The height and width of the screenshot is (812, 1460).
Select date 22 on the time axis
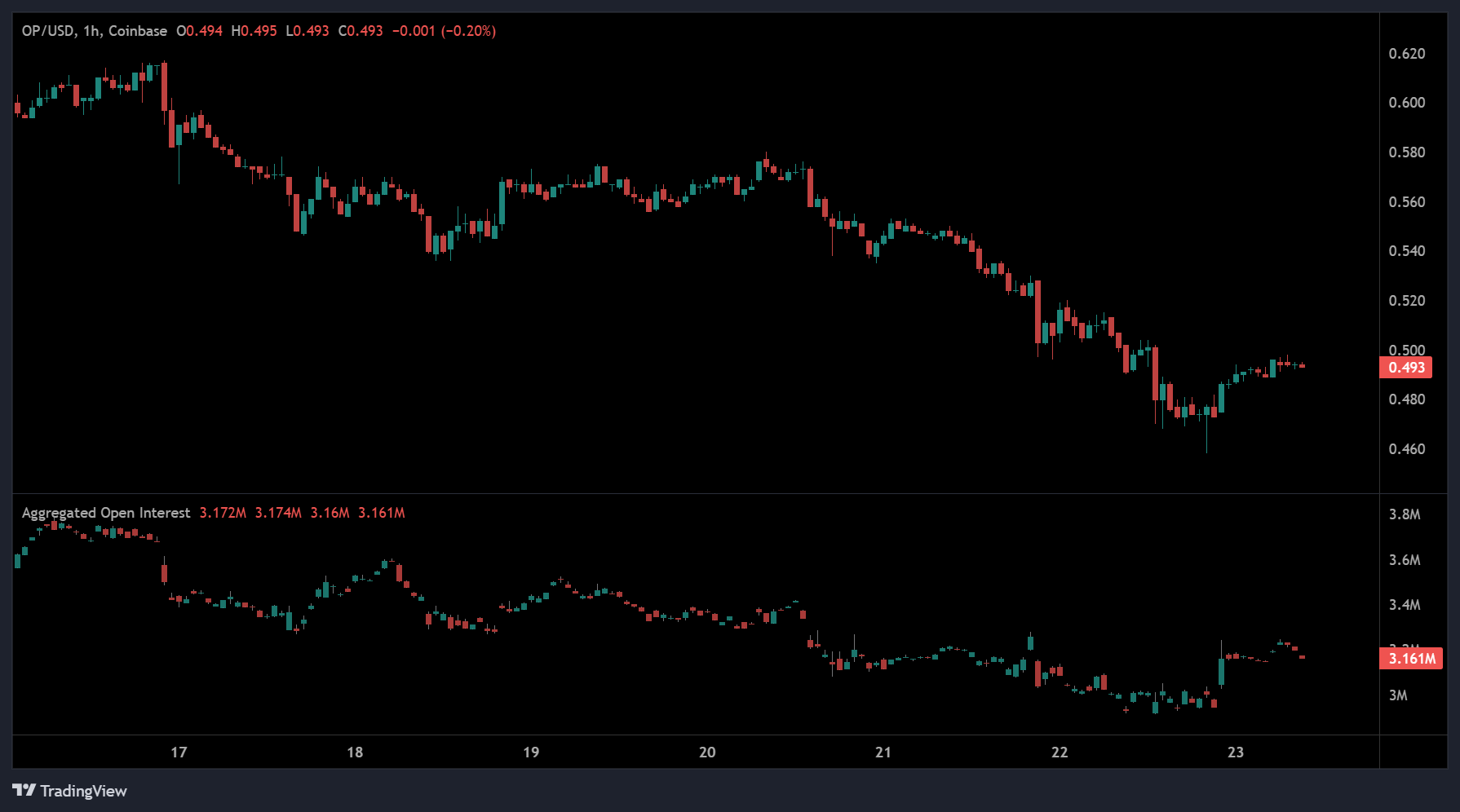coord(1060,752)
